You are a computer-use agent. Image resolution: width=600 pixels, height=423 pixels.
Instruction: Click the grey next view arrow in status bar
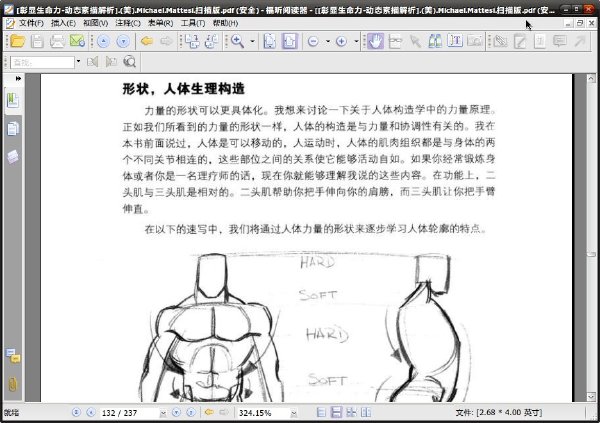223,412
